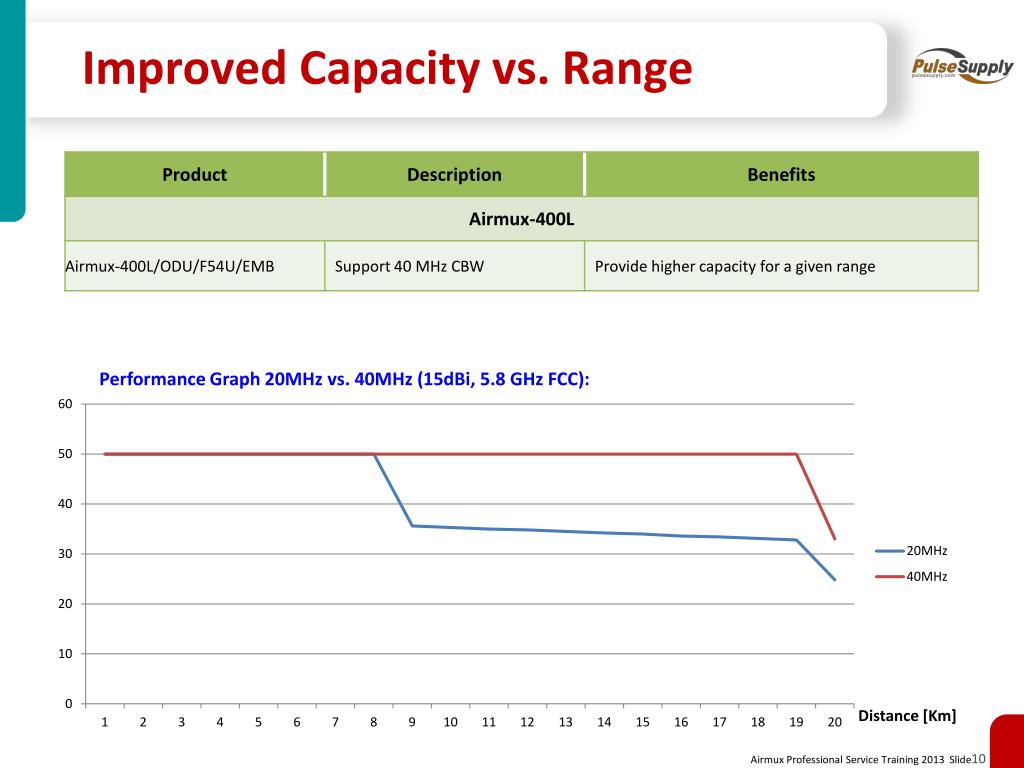Click 'Airmux Professional Service Training 2013' footer
This screenshot has width=1024, height=768.
[847, 760]
